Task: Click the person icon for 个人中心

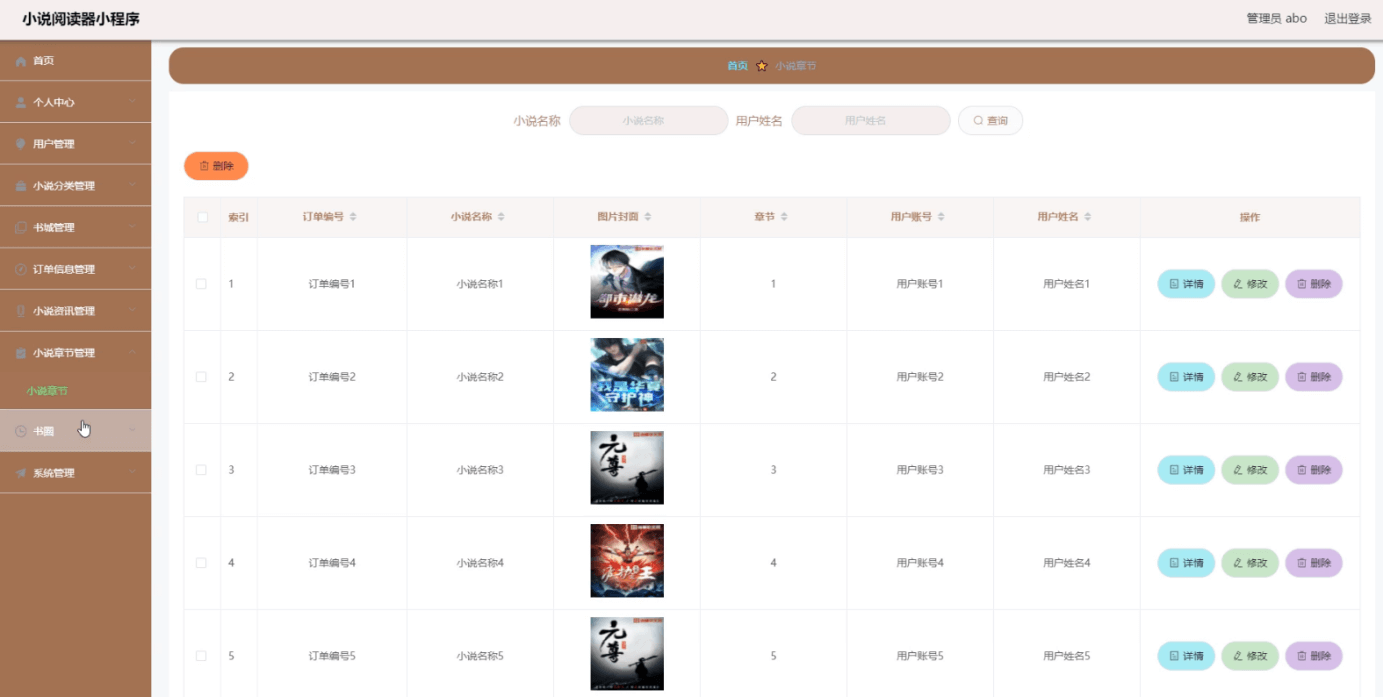Action: [x=21, y=103]
